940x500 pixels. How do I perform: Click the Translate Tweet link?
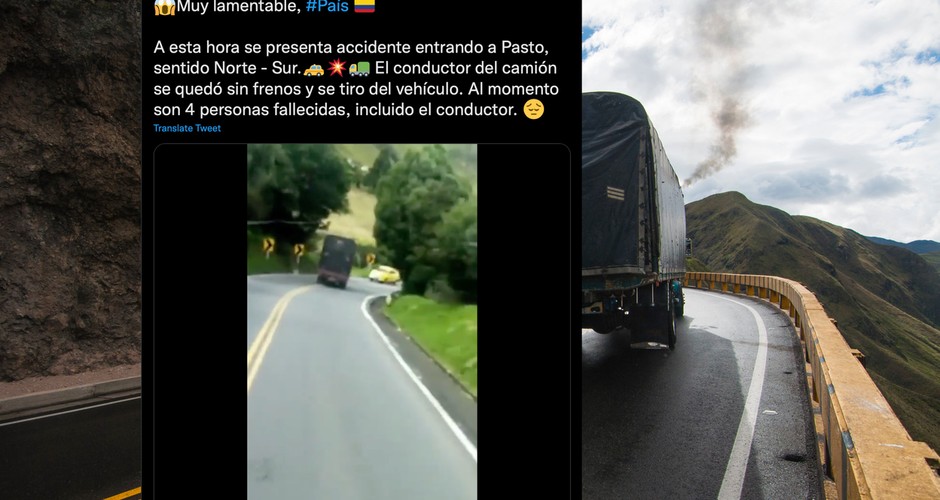(187, 128)
